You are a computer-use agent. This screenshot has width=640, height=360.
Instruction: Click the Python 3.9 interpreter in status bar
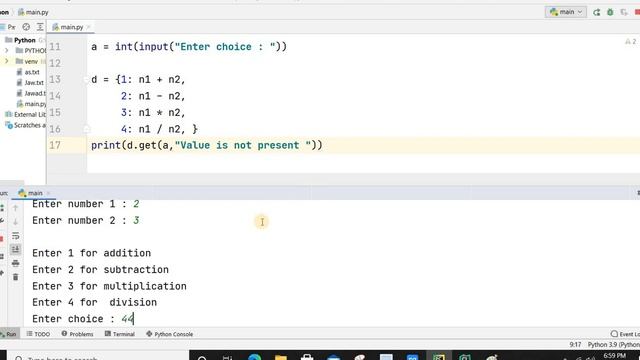[613, 345]
